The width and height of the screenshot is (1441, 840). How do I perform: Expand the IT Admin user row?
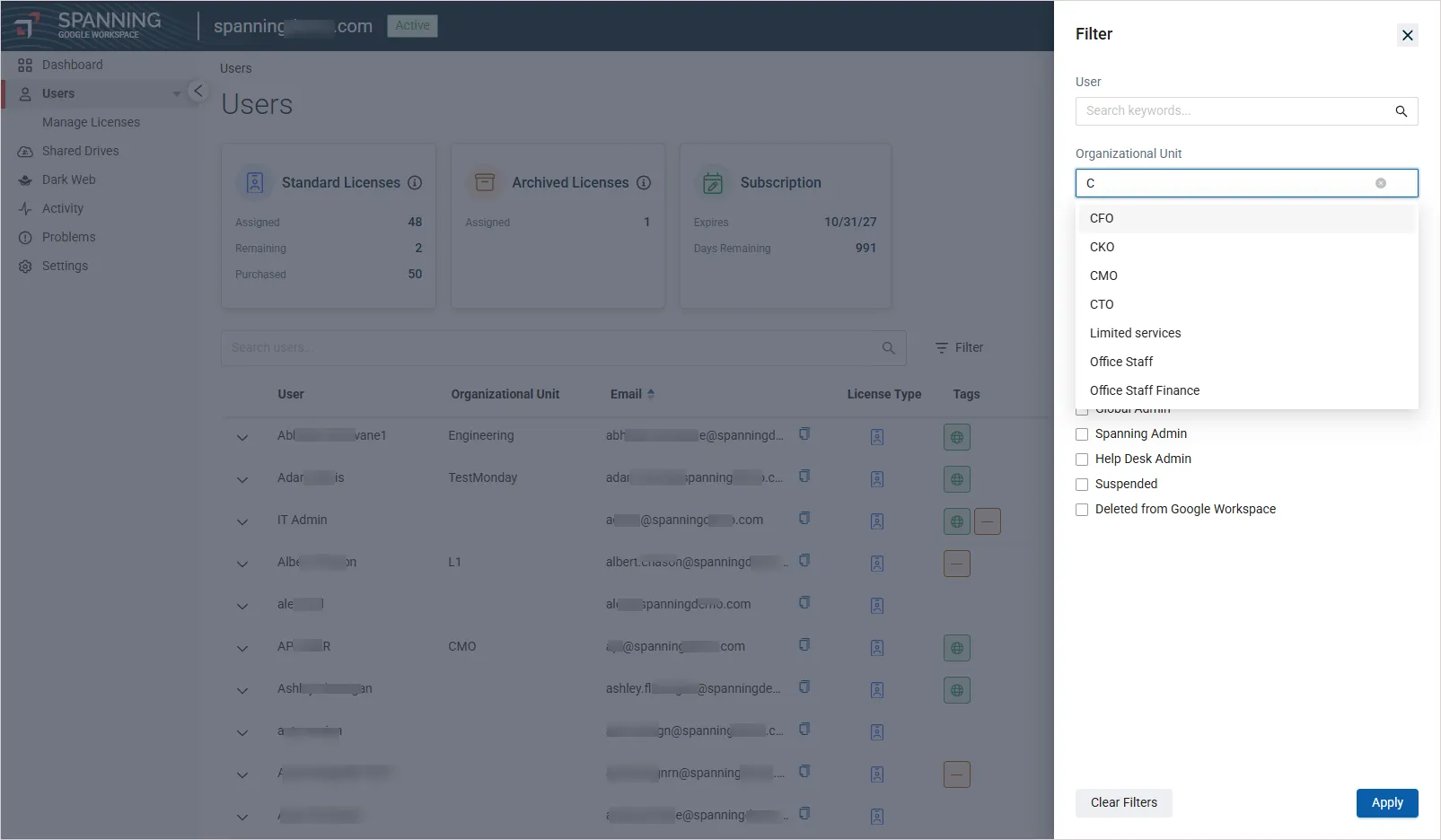tap(242, 521)
